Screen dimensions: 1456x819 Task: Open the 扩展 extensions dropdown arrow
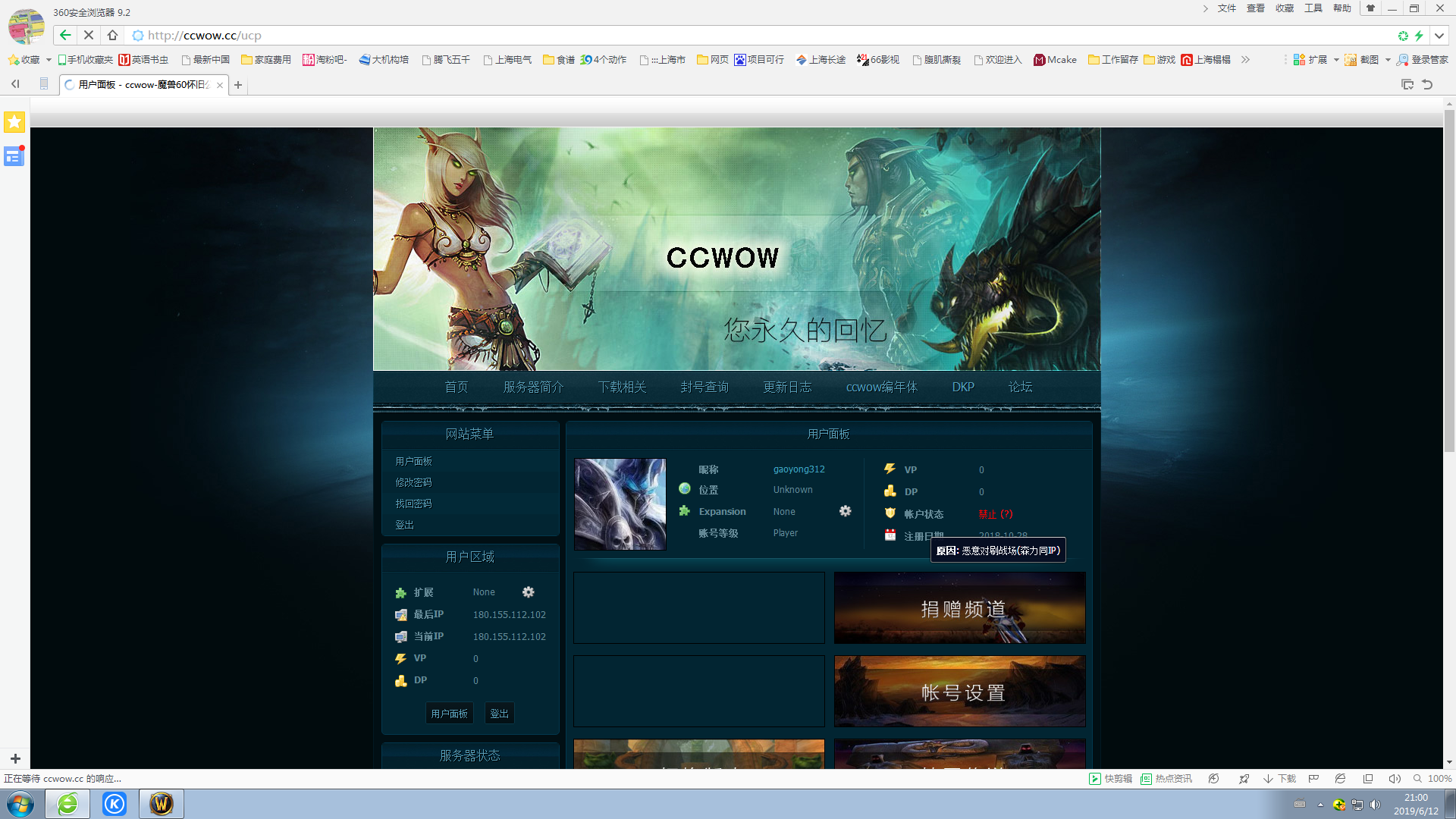pos(1336,59)
